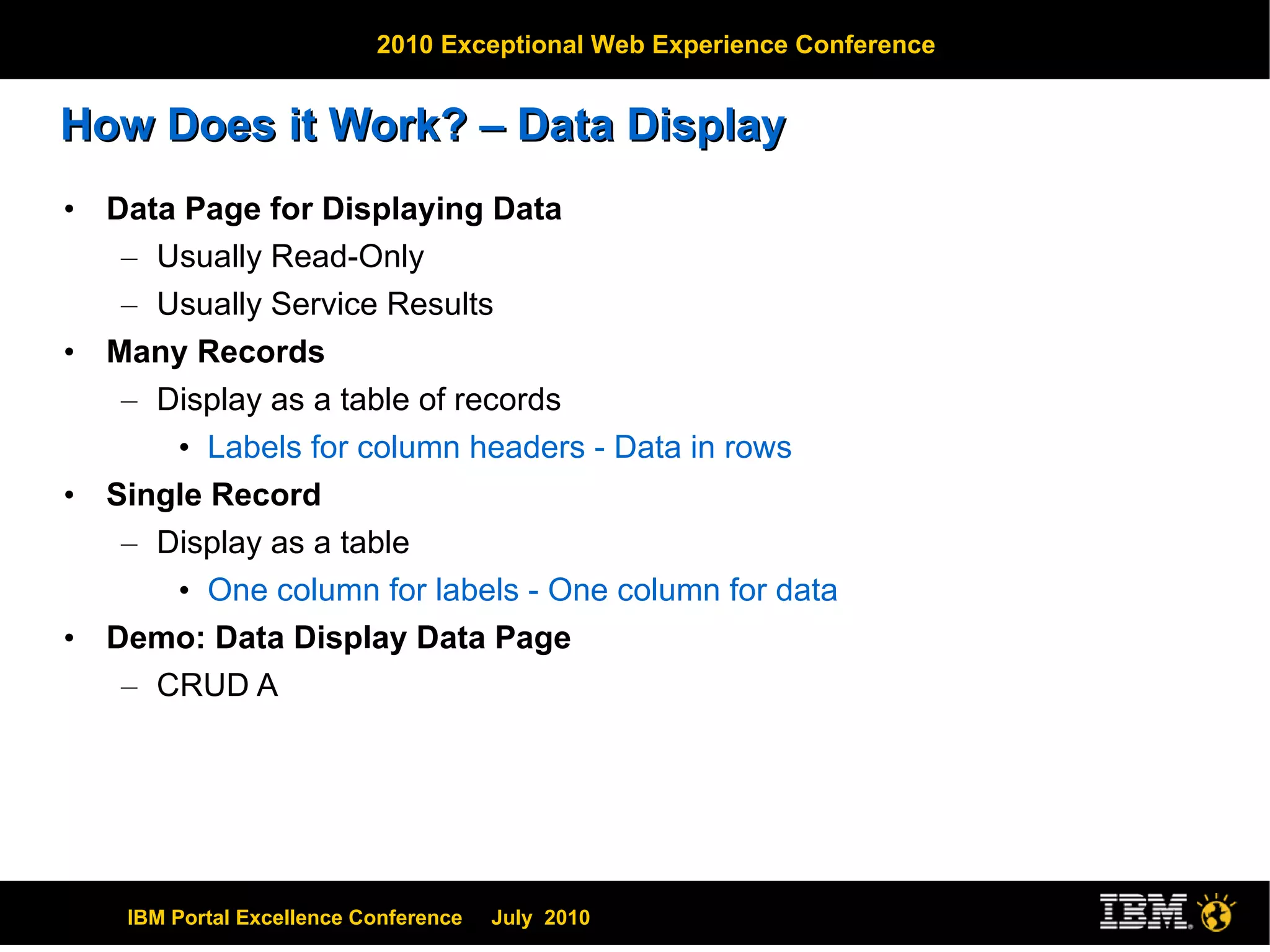This screenshot has width=1270, height=952.
Task: Click the bullet 'Many Records'
Action: (215, 352)
